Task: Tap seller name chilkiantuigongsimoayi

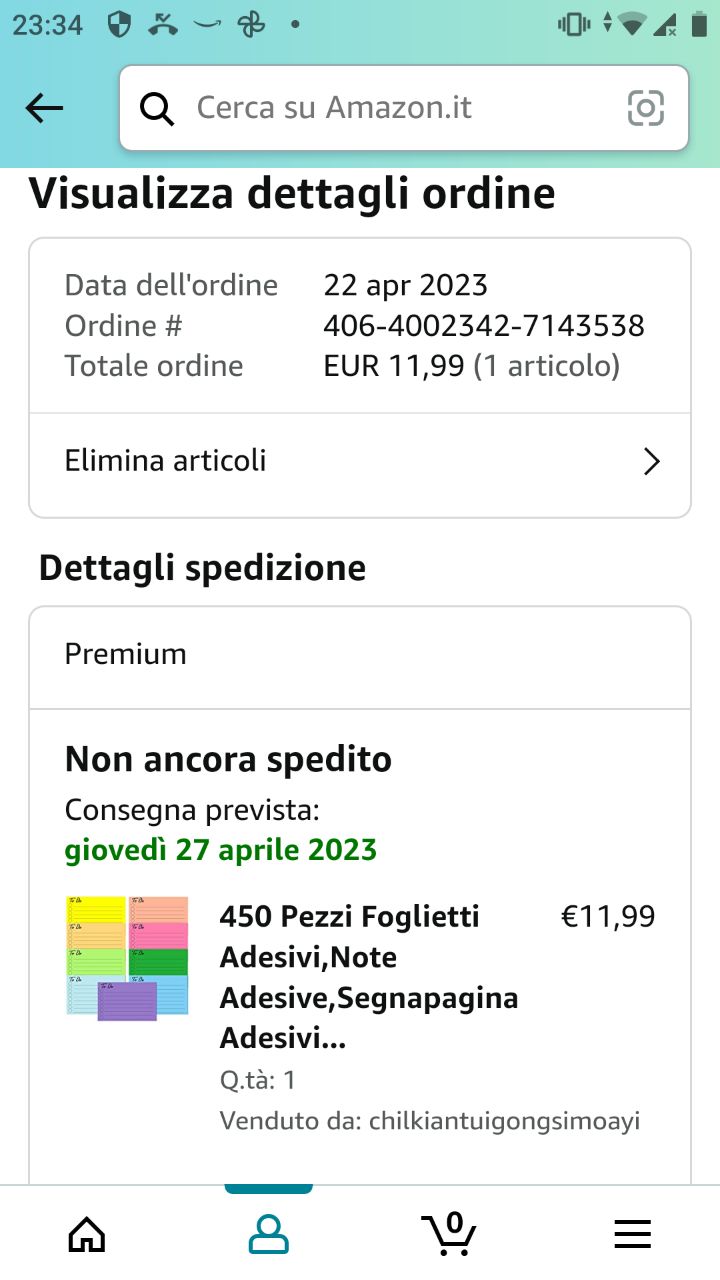Action: pyautogui.click(x=504, y=1120)
